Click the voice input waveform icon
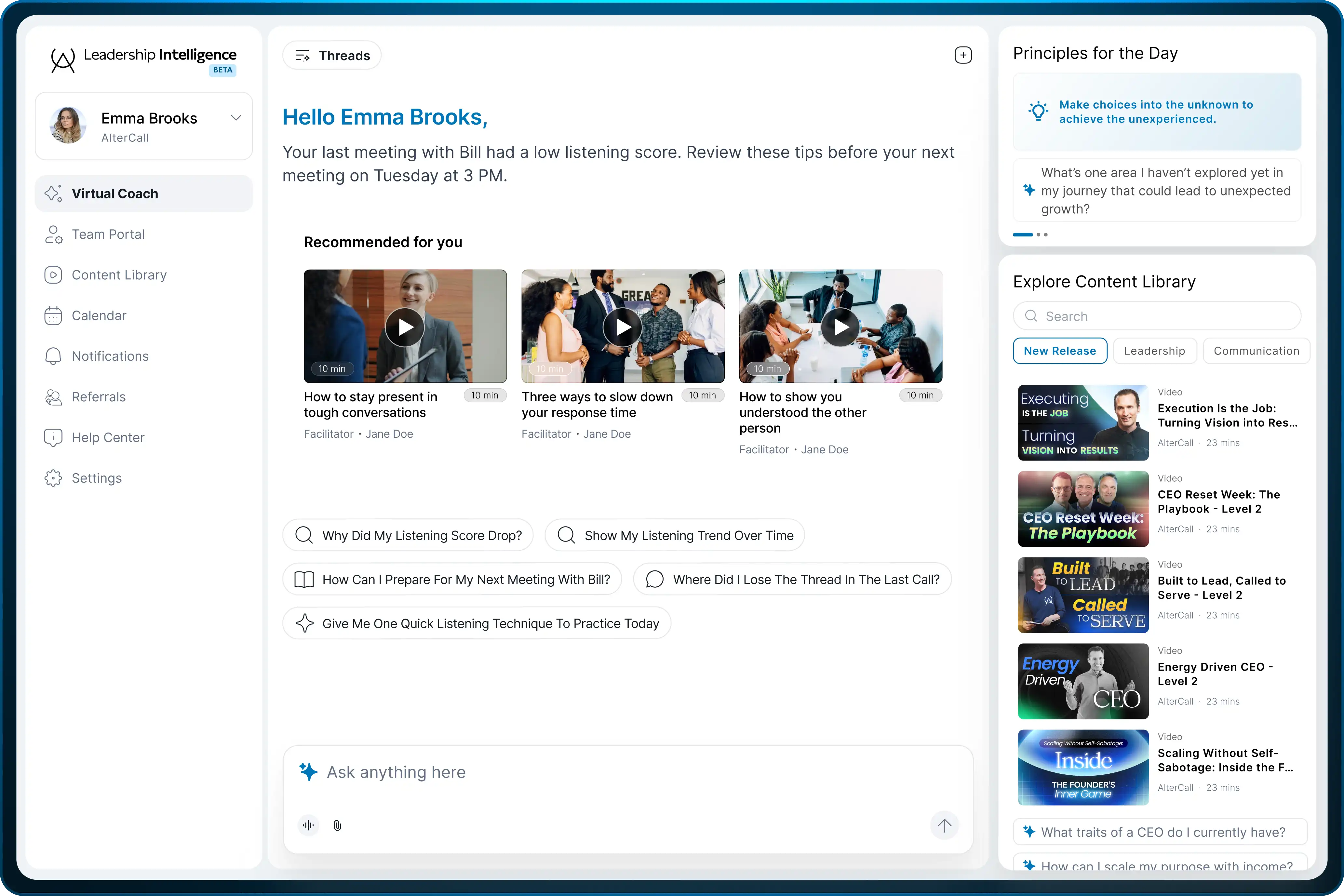The height and width of the screenshot is (896, 1344). click(309, 825)
